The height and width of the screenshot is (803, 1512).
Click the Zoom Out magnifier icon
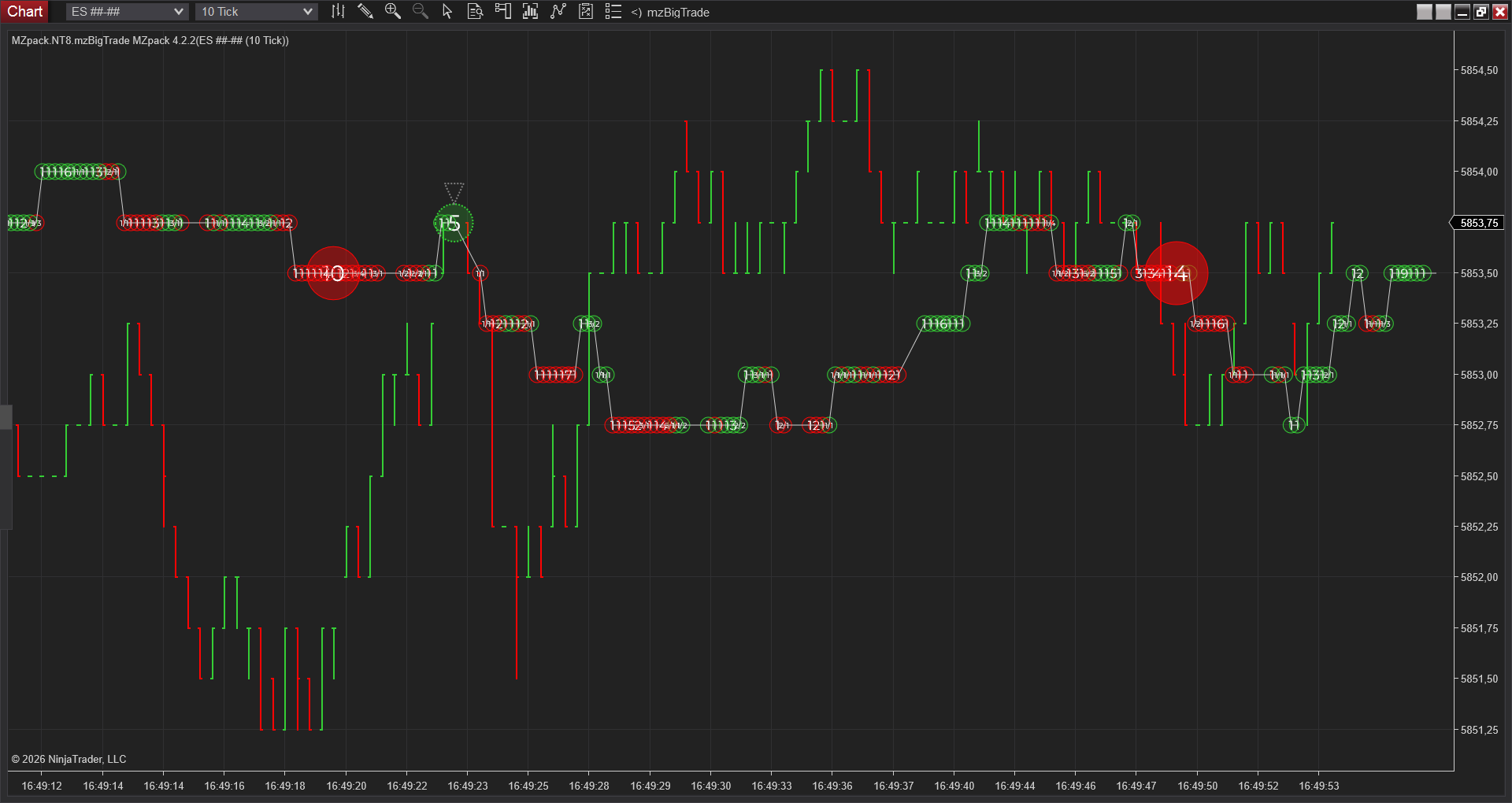(x=421, y=11)
